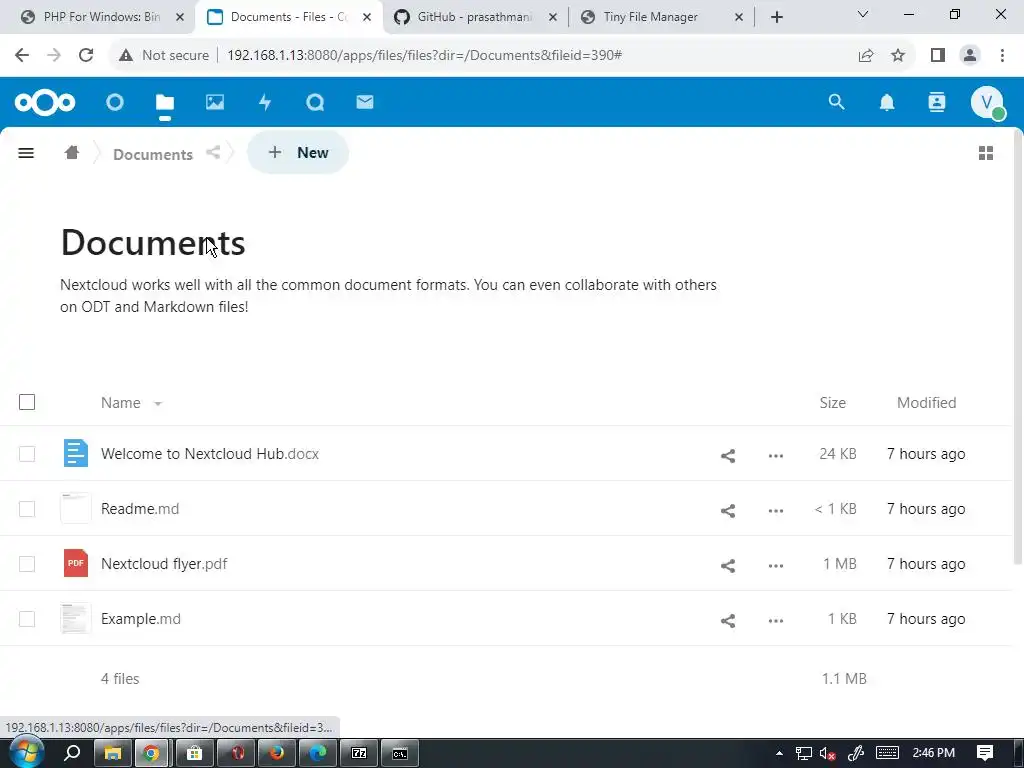The image size is (1024, 768).
Task: Click the share icon beside Documents breadcrumb
Action: [x=213, y=153]
